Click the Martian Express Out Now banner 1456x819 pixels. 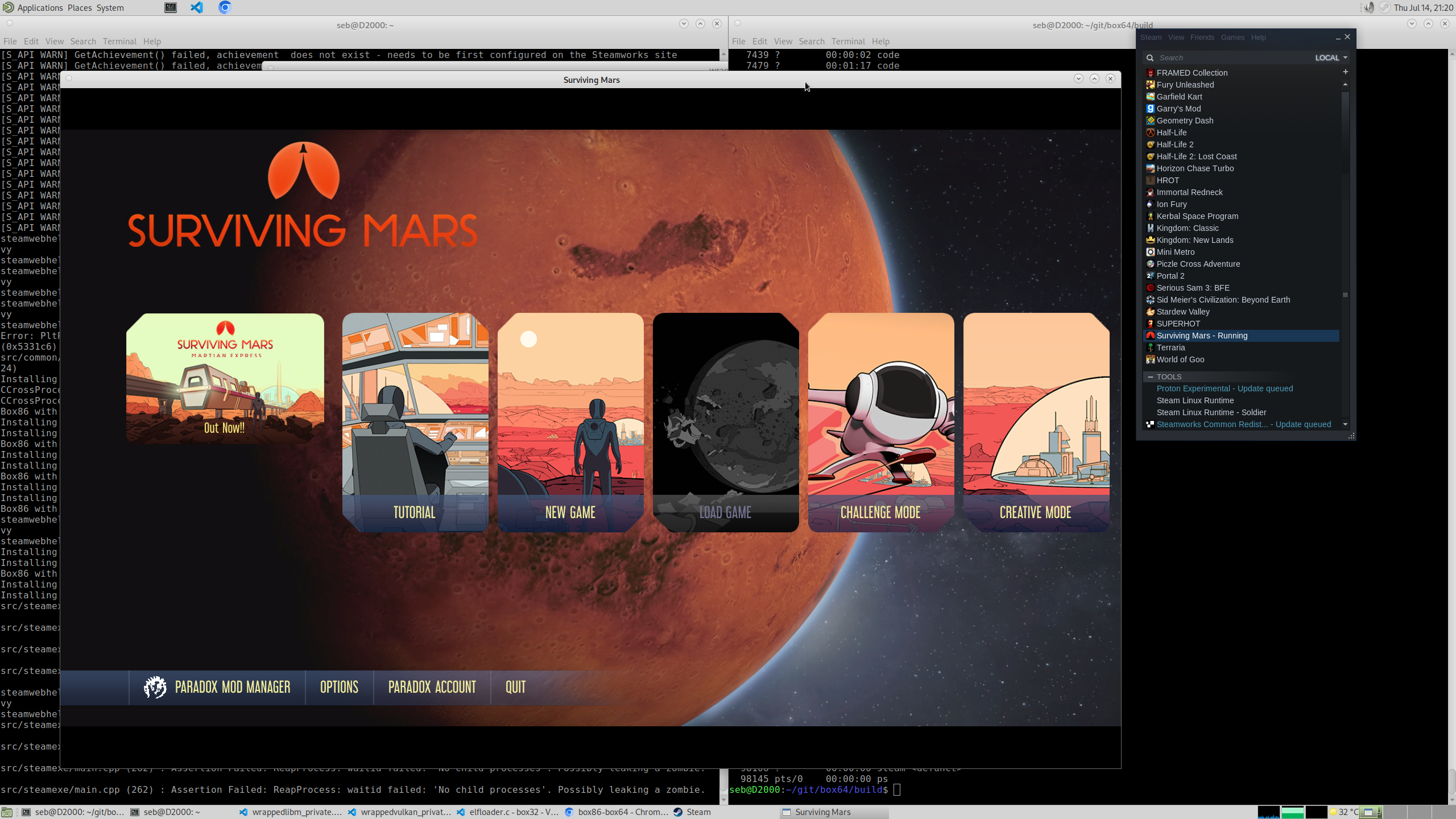[225, 378]
